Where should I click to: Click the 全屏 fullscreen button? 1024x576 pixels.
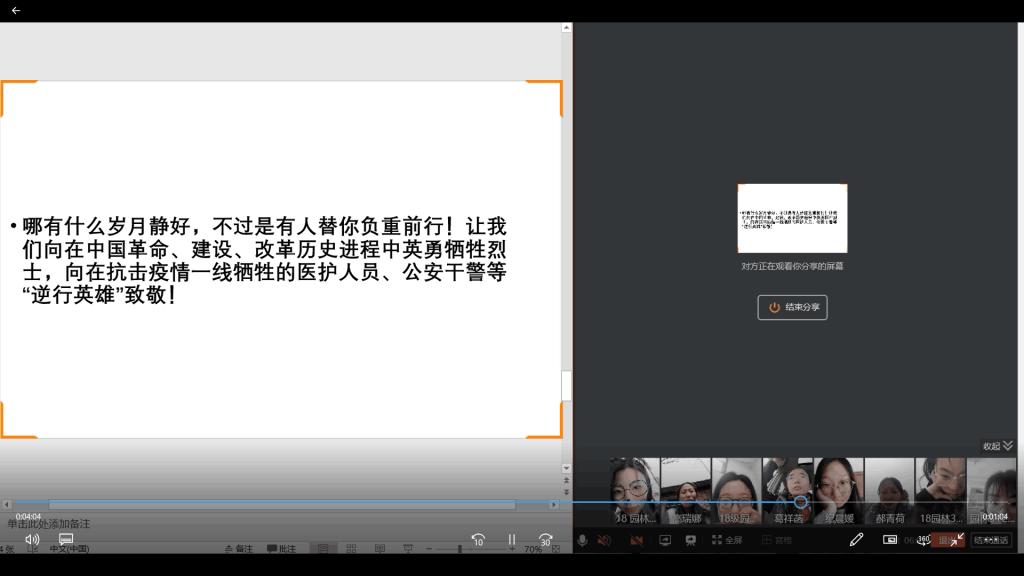click(x=727, y=540)
